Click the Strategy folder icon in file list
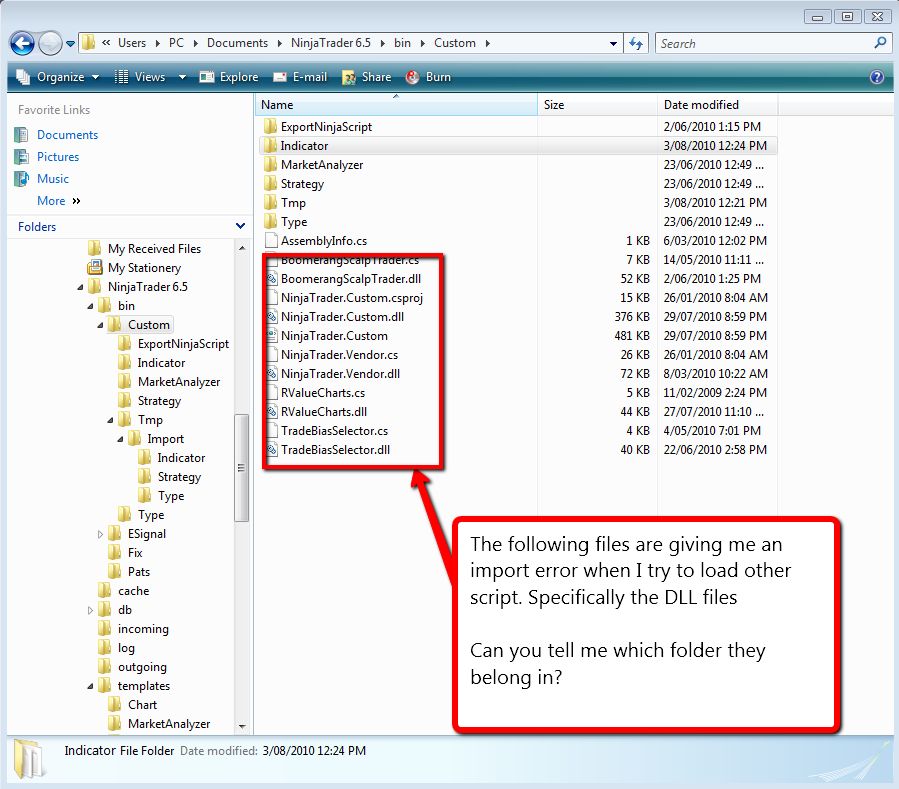The height and width of the screenshot is (789, 899). point(271,183)
